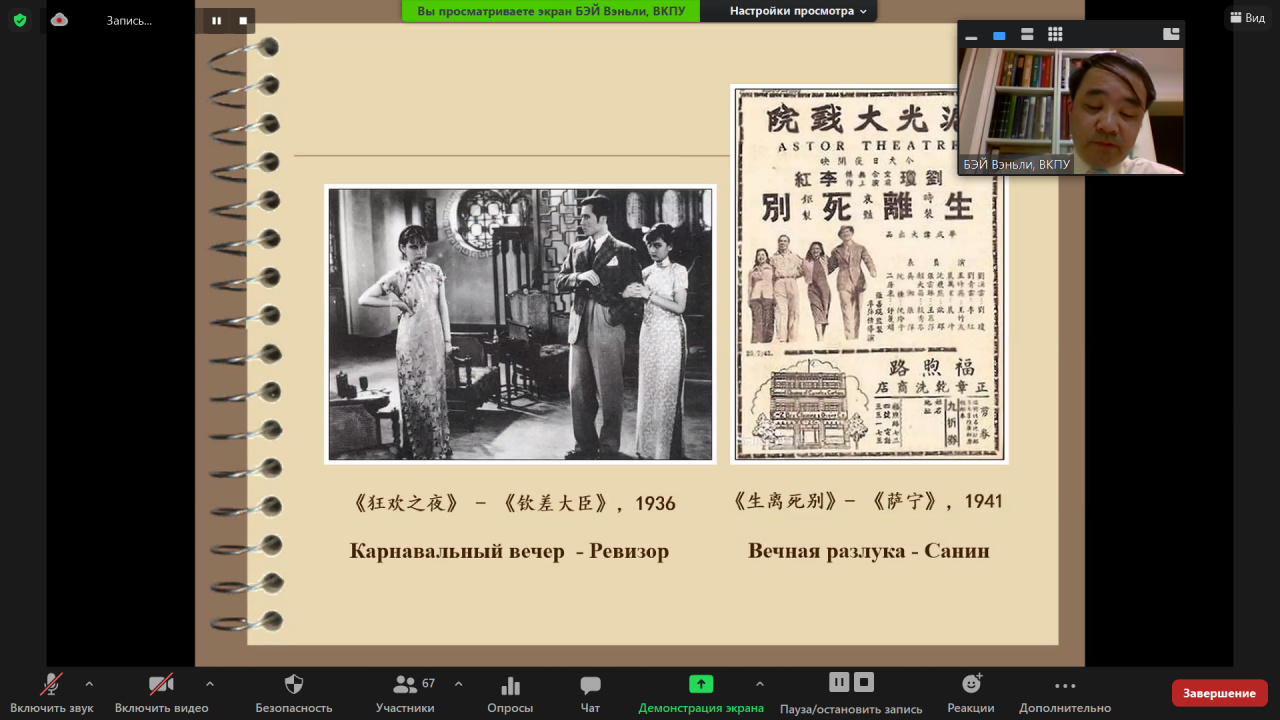The width and height of the screenshot is (1280, 720).
Task: Stop recording using top-left stop button
Action: click(243, 20)
